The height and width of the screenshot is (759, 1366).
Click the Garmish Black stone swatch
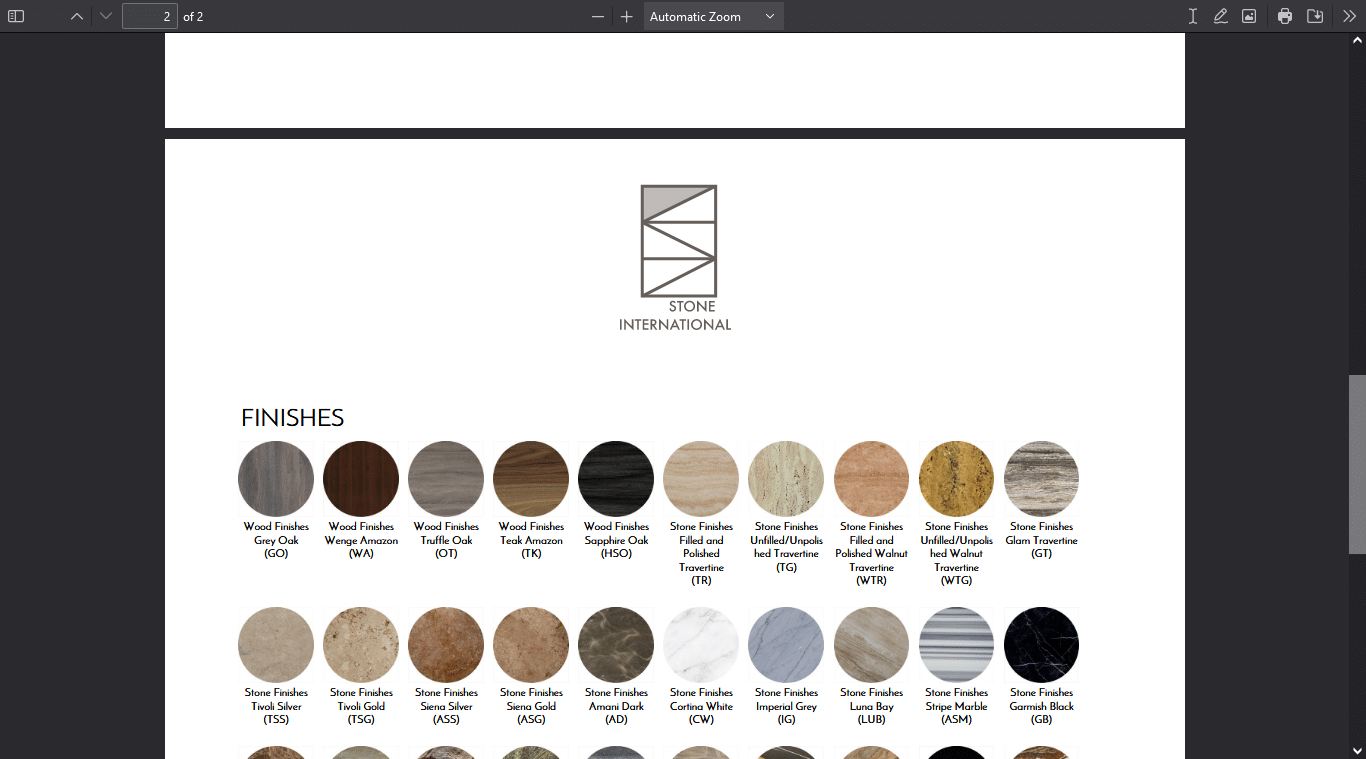1041,645
